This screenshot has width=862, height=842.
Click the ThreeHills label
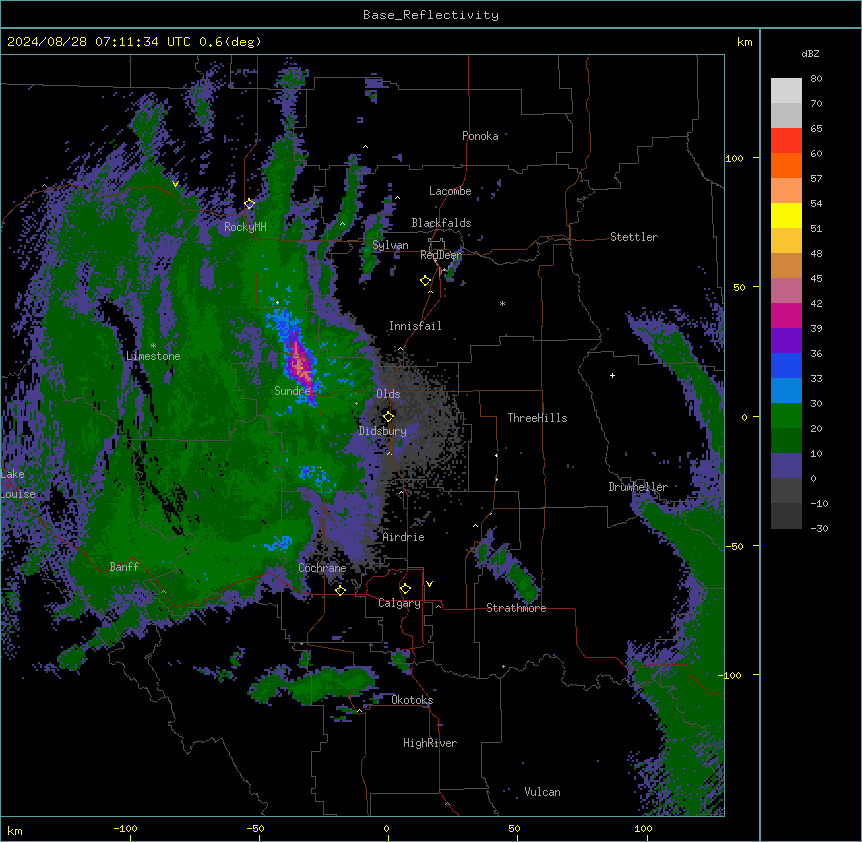tap(537, 418)
